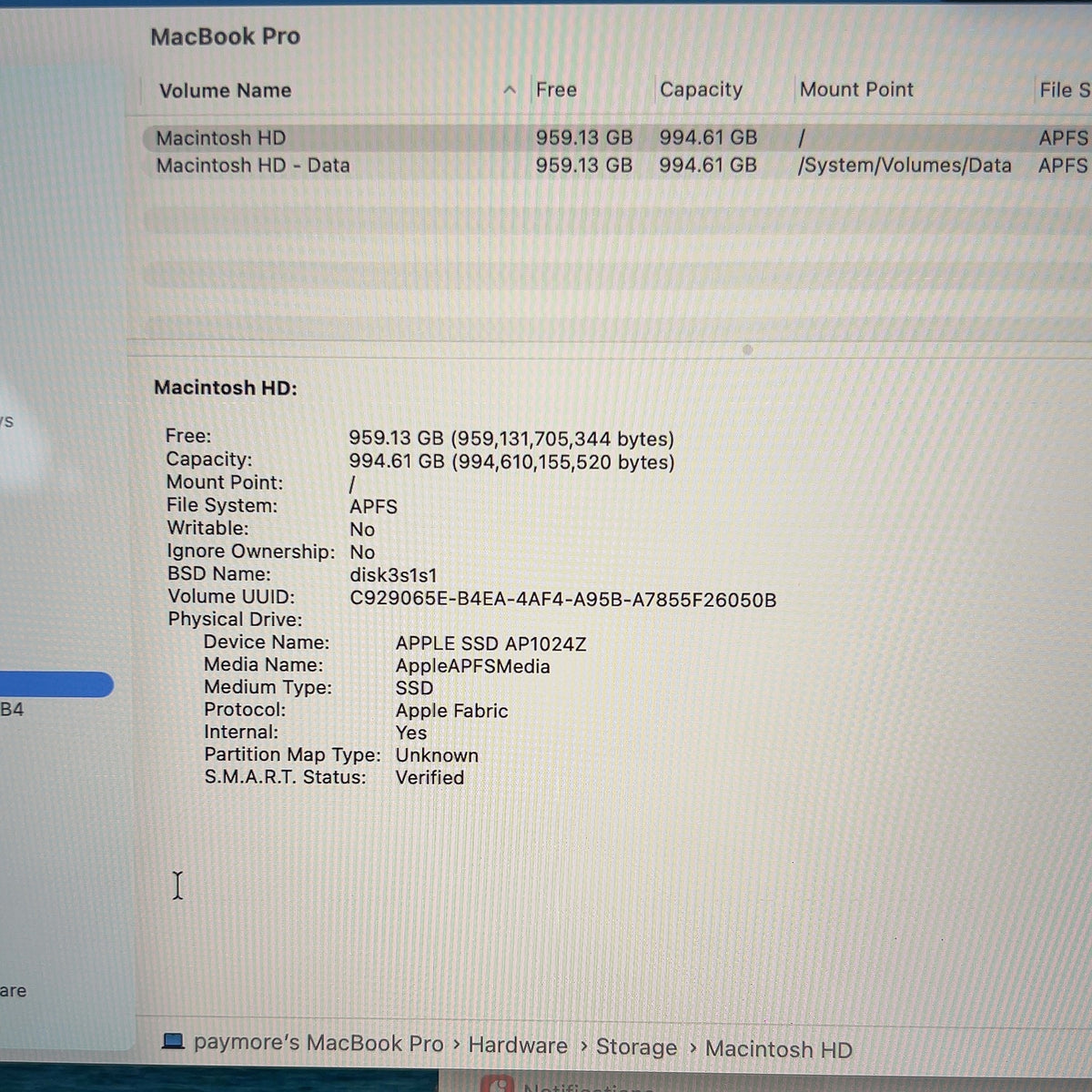Sort volumes by the Capacity column
This screenshot has width=1092, height=1092.
(701, 89)
